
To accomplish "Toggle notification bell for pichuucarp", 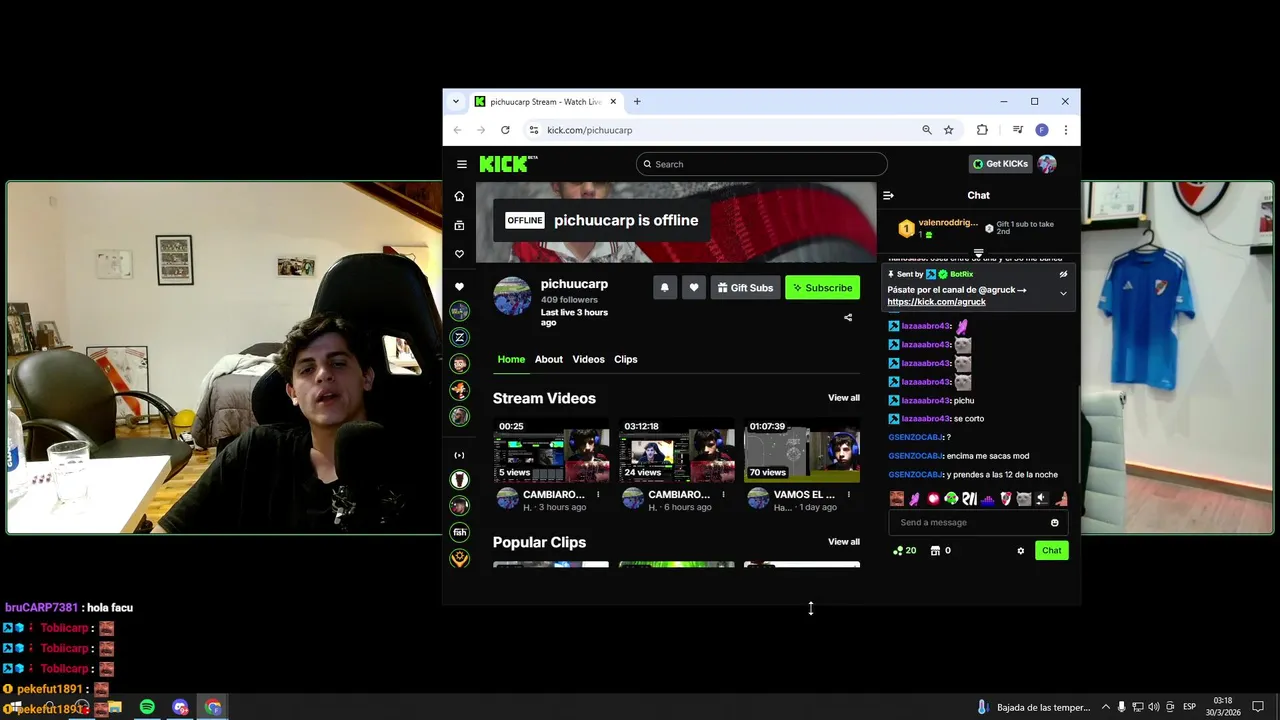I will pos(664,288).
